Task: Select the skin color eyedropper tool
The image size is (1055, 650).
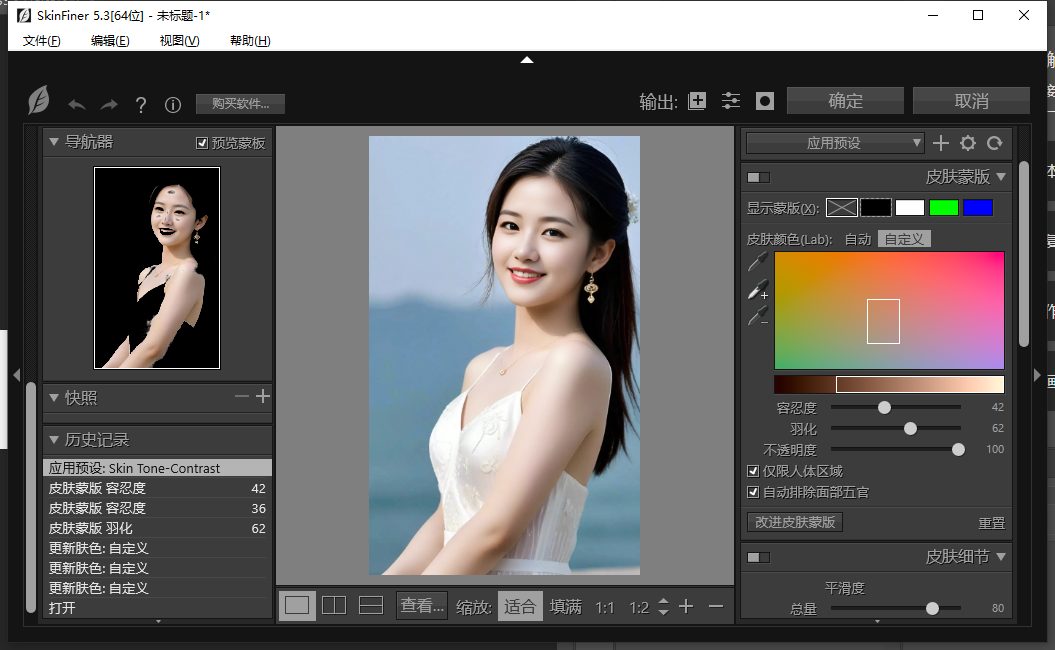Action: pos(758,262)
